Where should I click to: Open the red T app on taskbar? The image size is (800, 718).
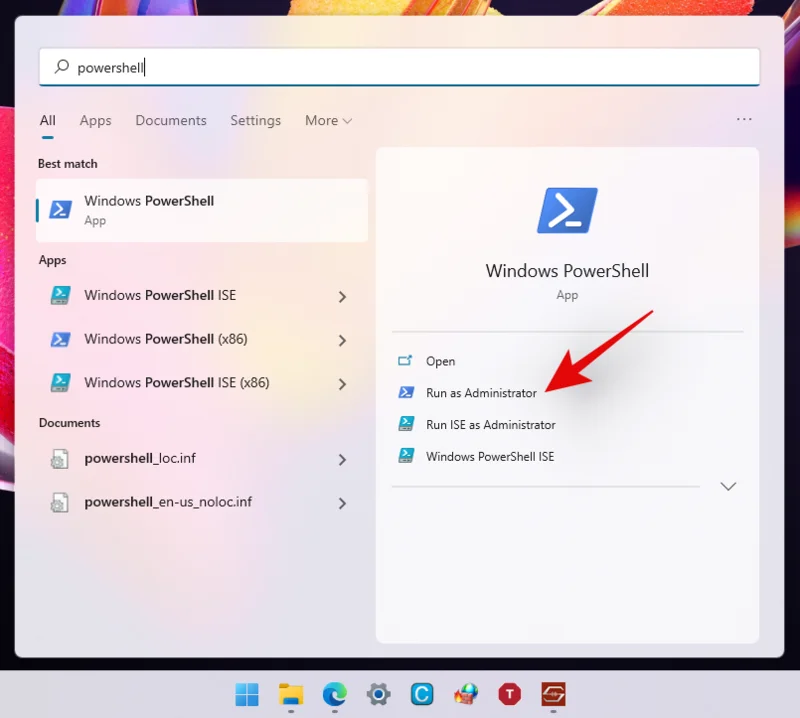coord(510,695)
